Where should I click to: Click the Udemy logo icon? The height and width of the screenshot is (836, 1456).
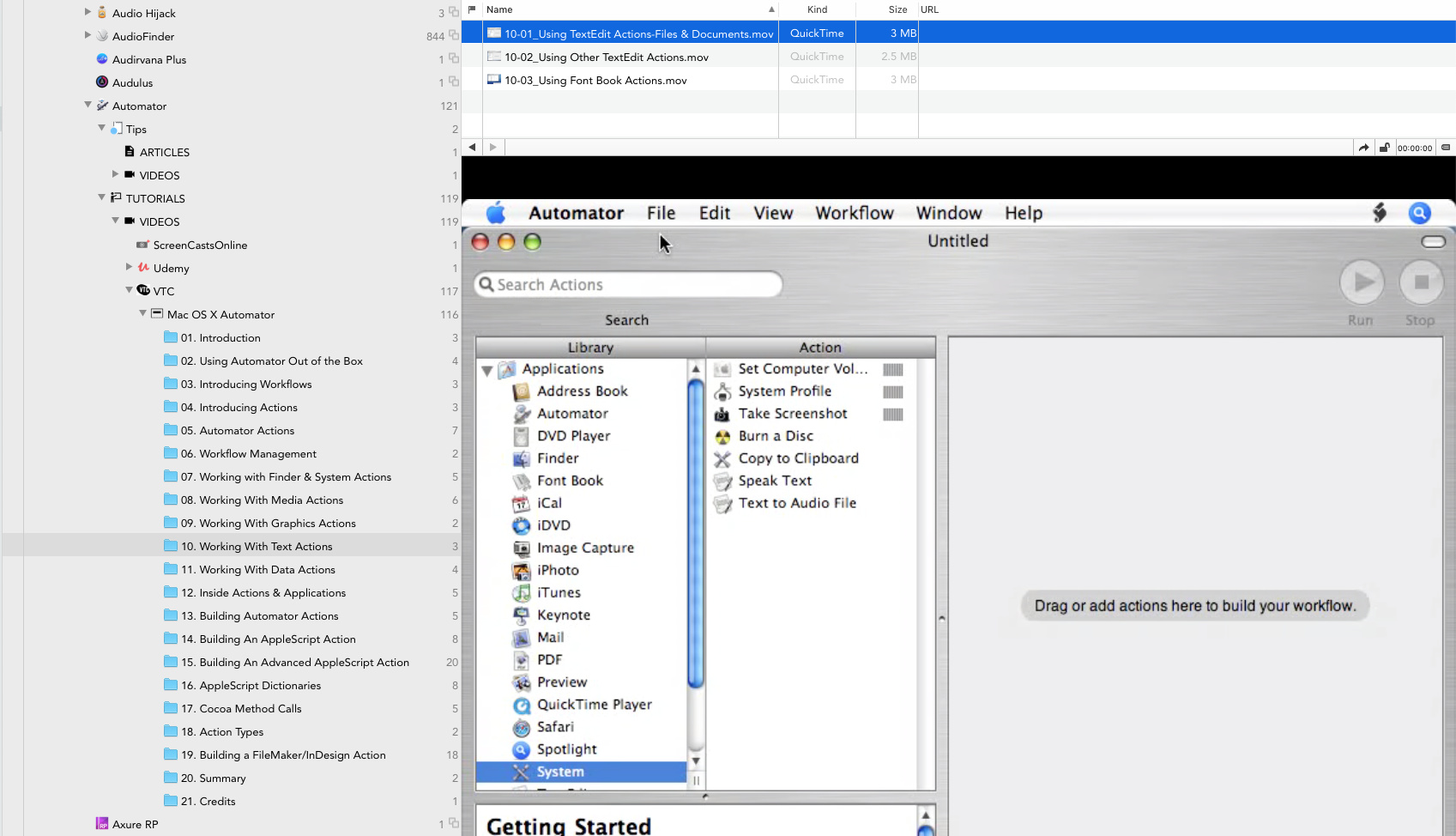click(x=143, y=268)
